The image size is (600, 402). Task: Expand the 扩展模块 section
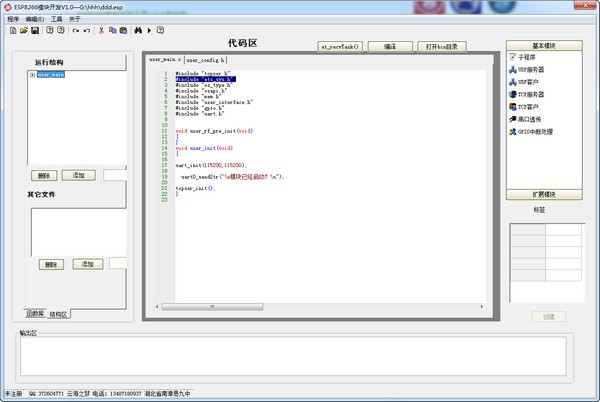[x=544, y=194]
